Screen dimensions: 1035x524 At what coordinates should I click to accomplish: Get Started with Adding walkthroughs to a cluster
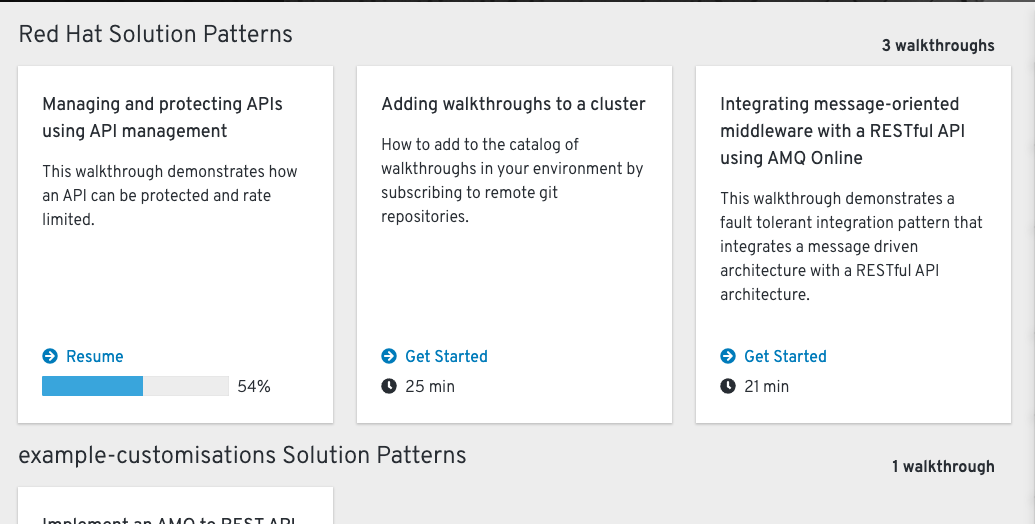tap(446, 357)
